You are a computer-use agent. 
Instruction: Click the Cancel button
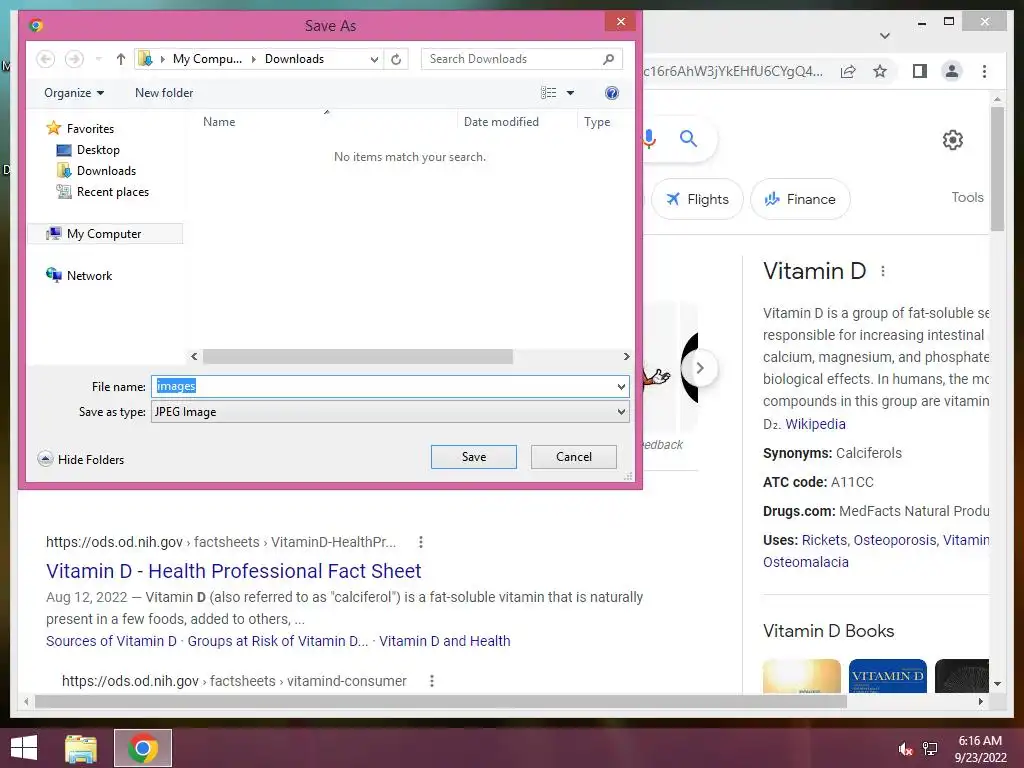(573, 456)
